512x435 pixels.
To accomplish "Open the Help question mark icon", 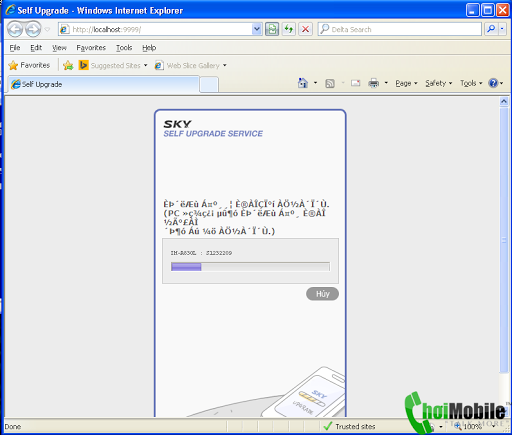I will pos(493,83).
